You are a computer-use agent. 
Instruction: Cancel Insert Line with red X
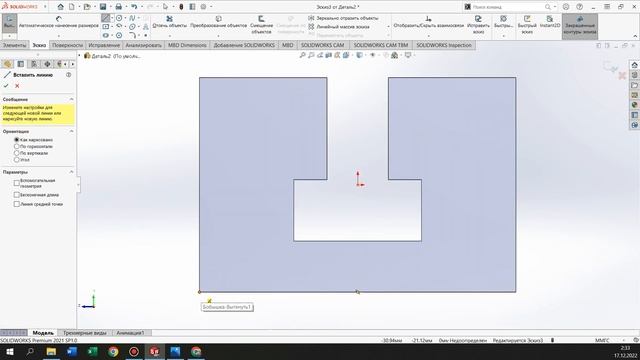(x=17, y=86)
